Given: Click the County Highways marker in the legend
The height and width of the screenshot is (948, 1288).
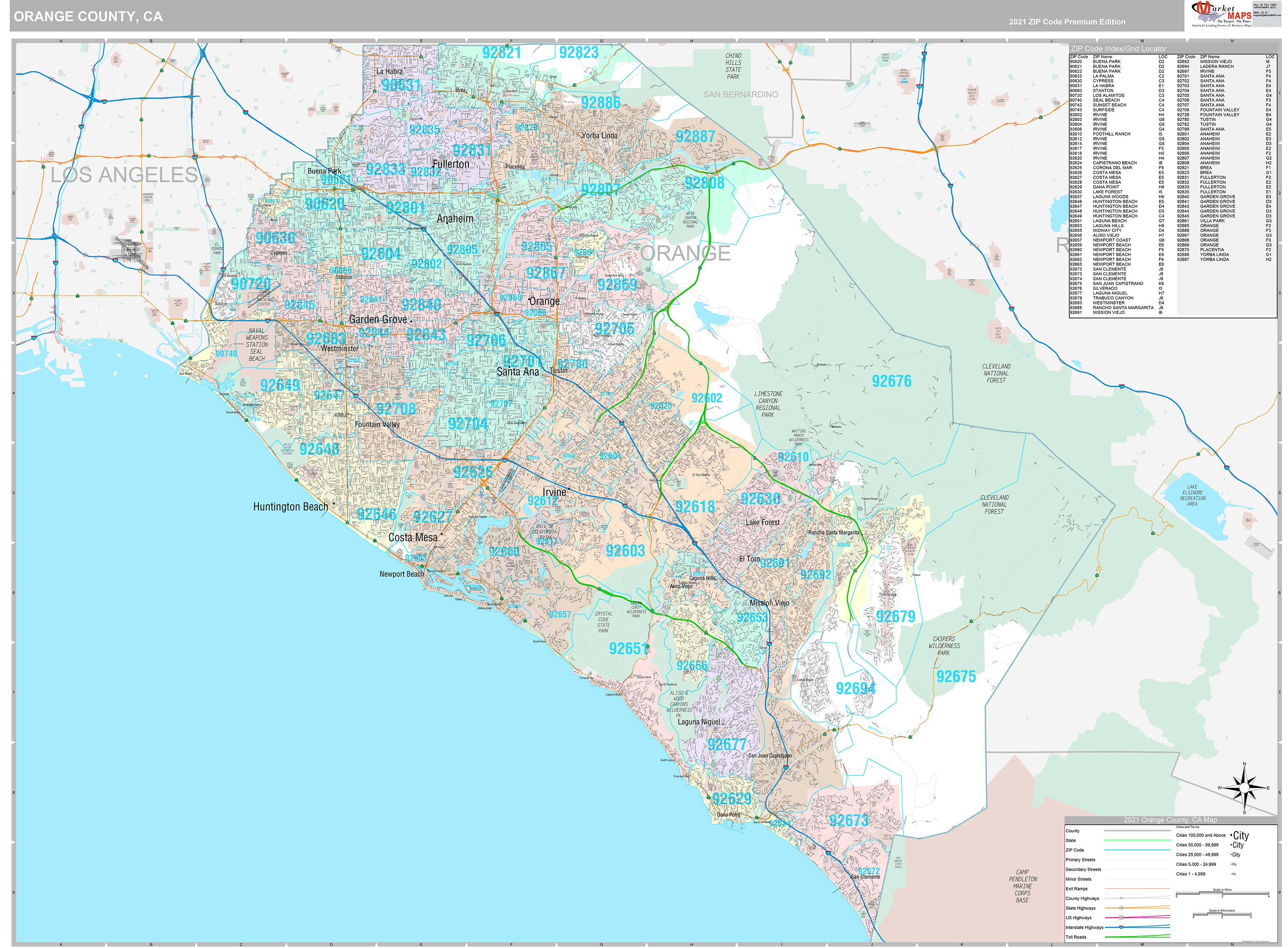Looking at the screenshot, I should click(x=1122, y=899).
